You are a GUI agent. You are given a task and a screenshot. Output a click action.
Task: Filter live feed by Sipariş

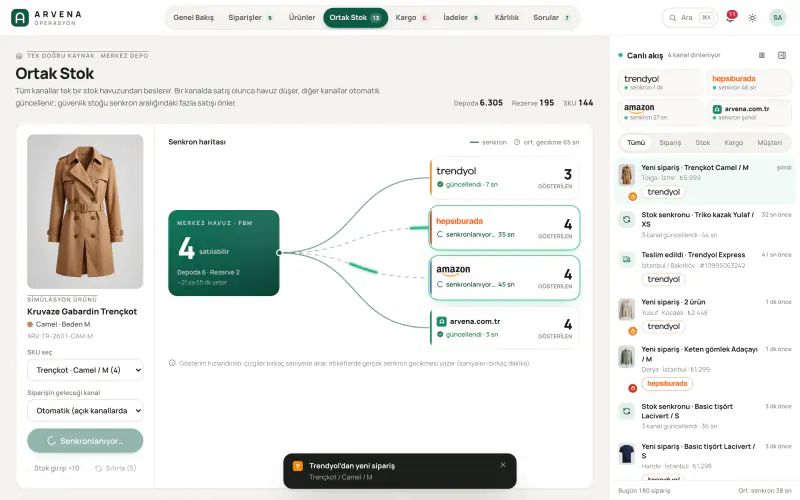click(x=670, y=143)
